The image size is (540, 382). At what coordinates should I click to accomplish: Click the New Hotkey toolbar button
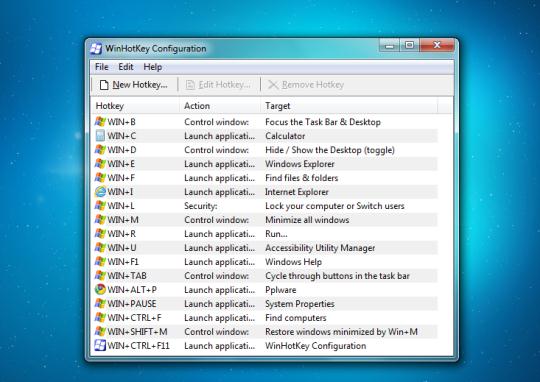point(133,85)
